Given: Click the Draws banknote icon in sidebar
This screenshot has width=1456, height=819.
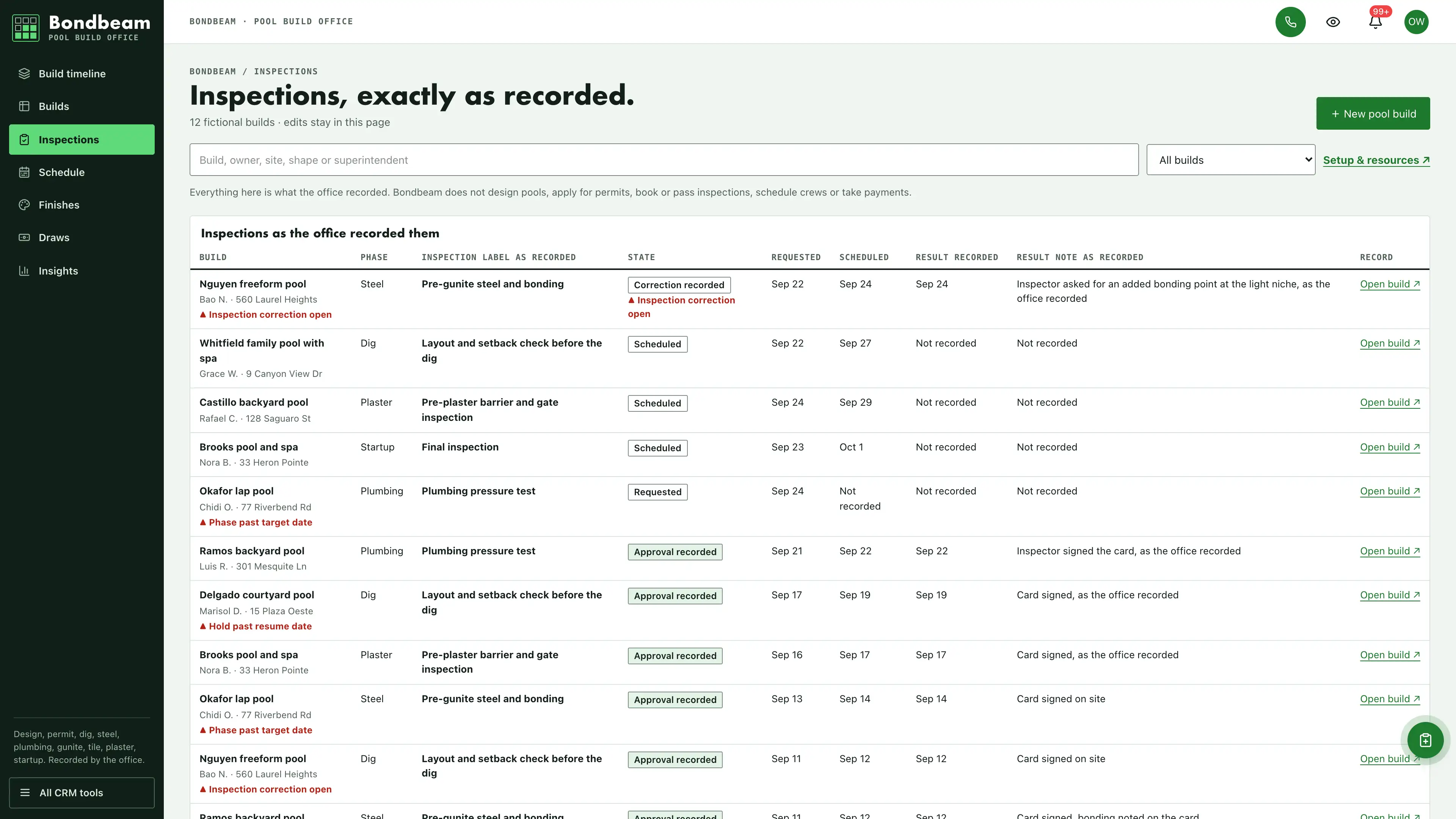Looking at the screenshot, I should 24,237.
